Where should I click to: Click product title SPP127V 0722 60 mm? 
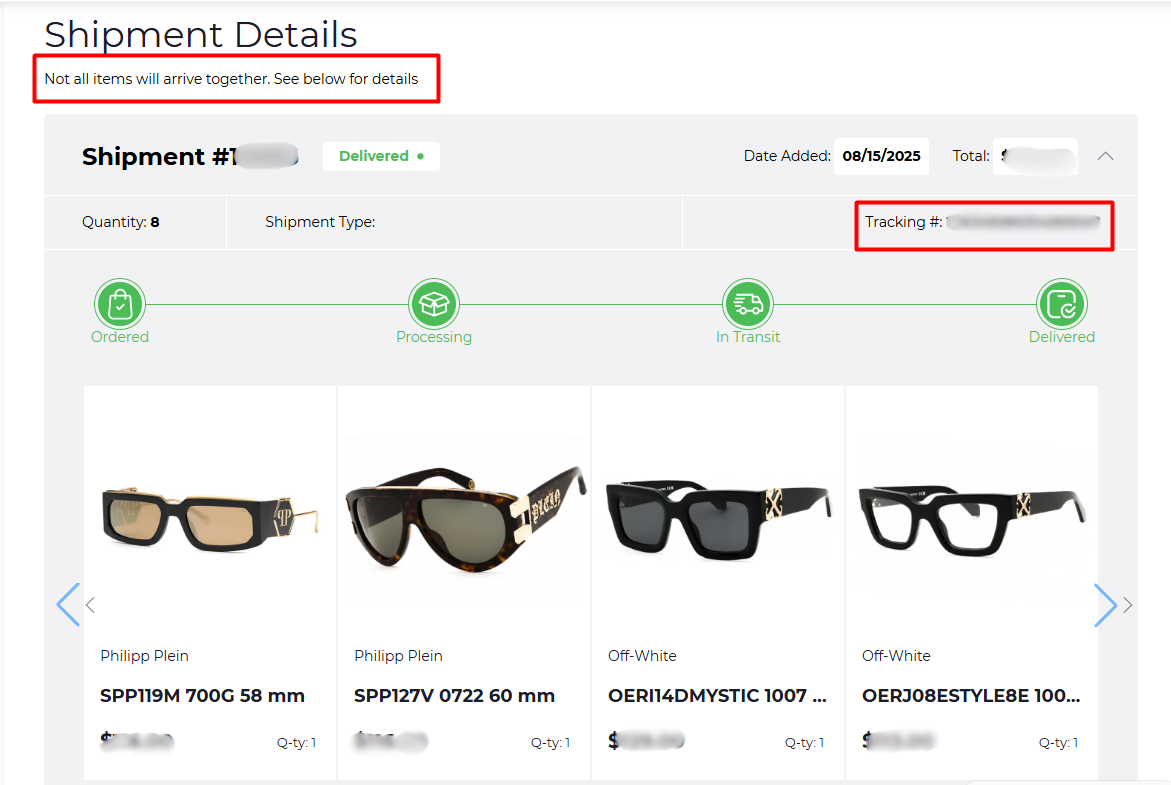click(454, 695)
